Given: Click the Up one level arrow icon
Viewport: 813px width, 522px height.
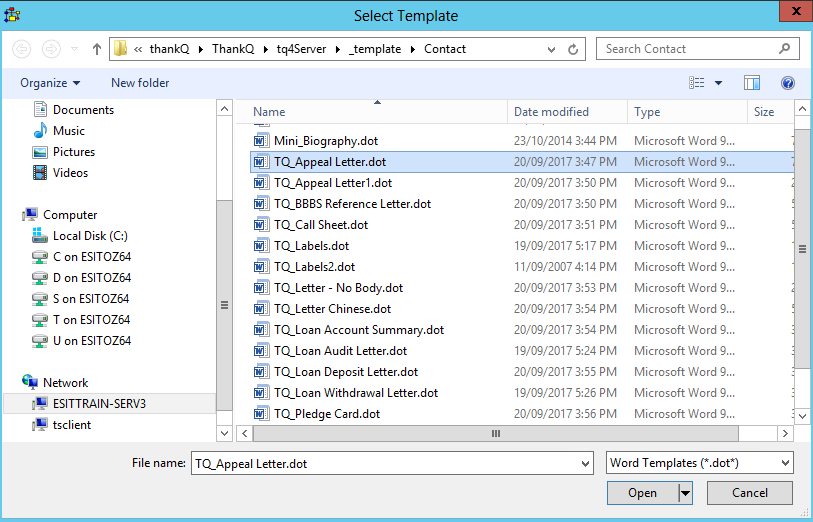Looking at the screenshot, I should (97, 49).
